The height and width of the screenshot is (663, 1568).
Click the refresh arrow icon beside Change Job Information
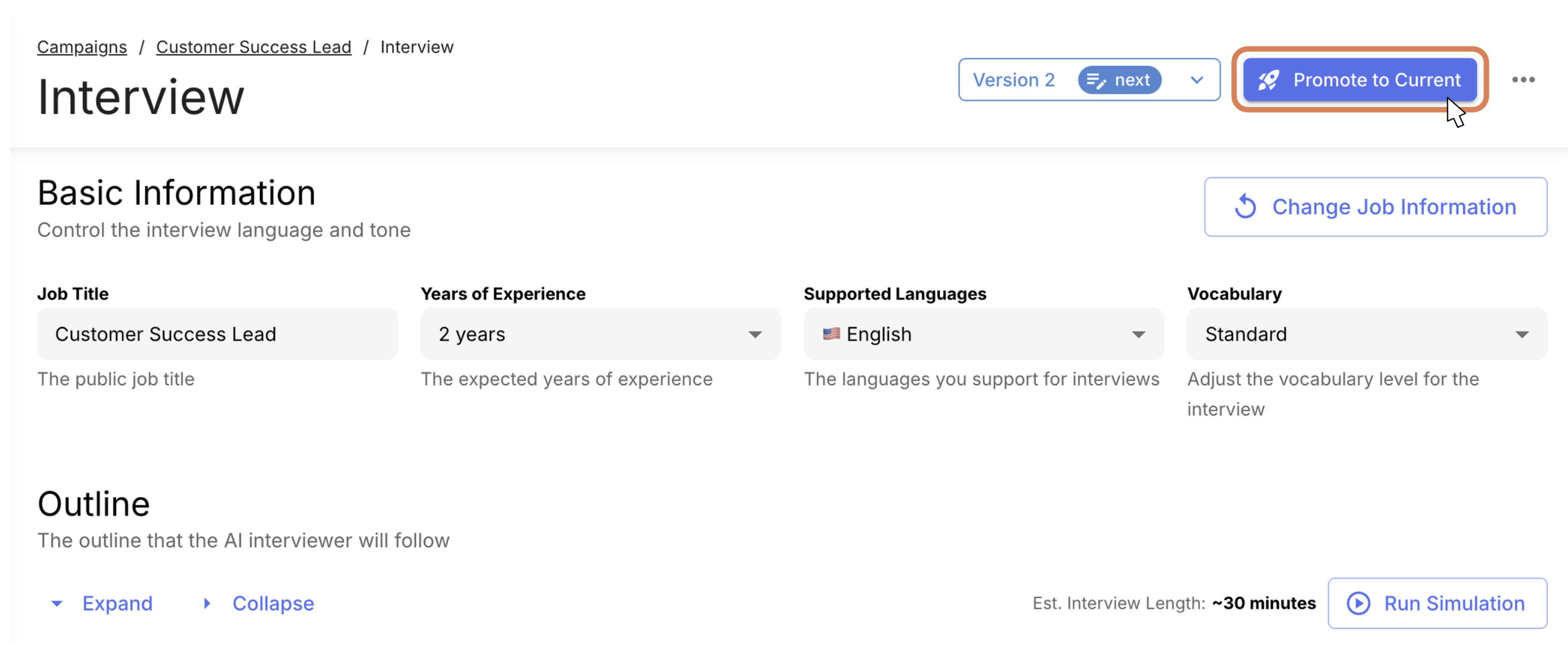coord(1246,206)
